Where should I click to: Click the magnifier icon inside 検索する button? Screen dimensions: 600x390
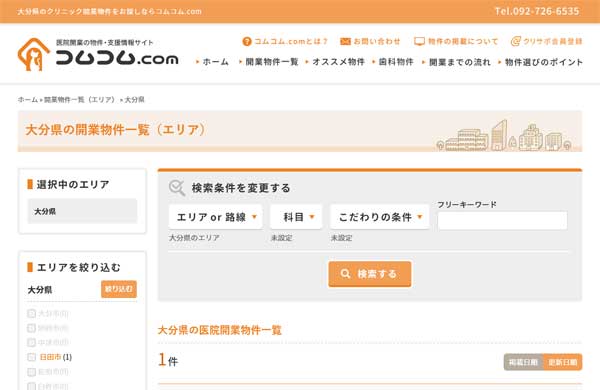(x=345, y=274)
